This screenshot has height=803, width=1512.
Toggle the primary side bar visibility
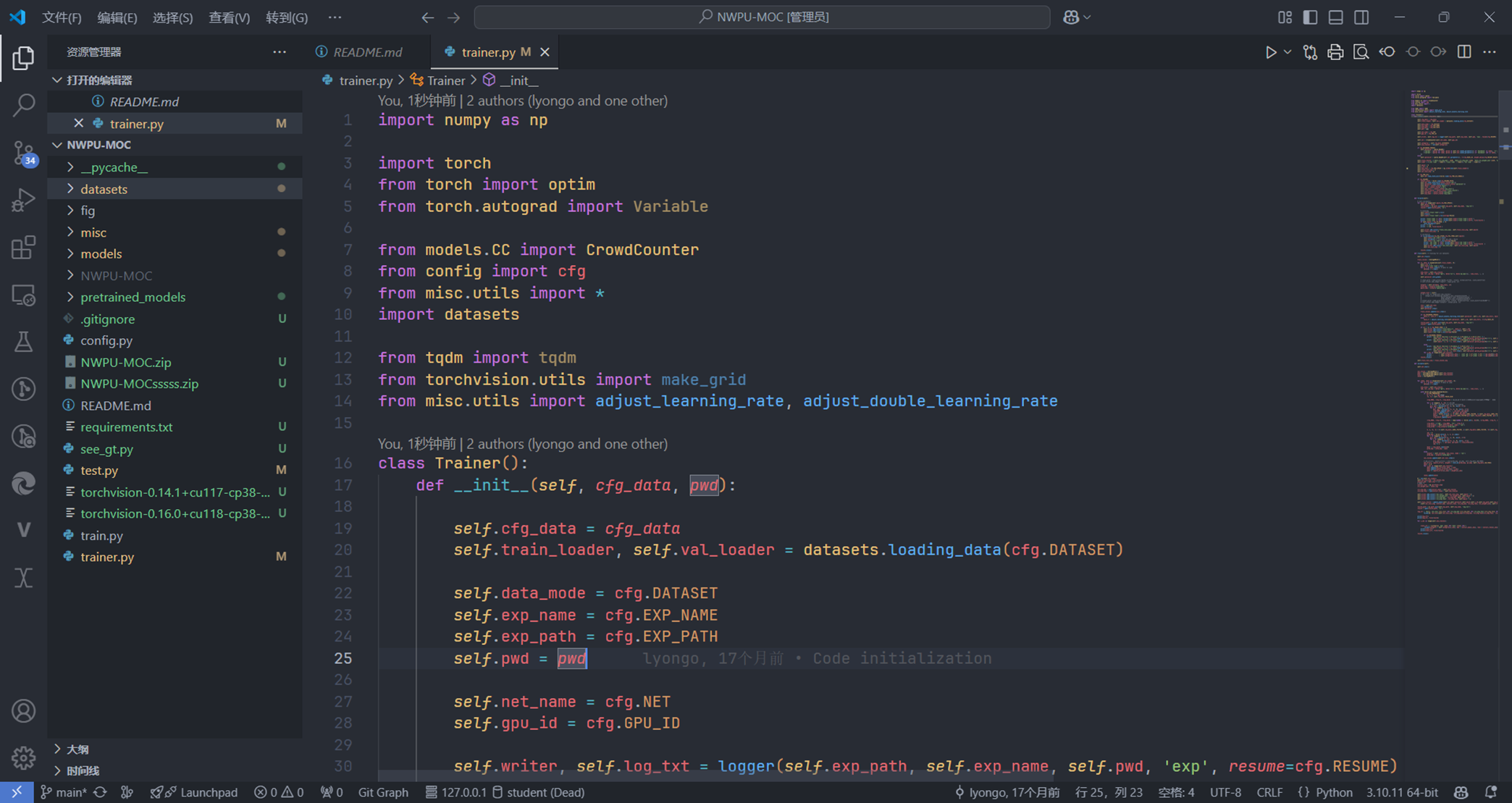1310,17
